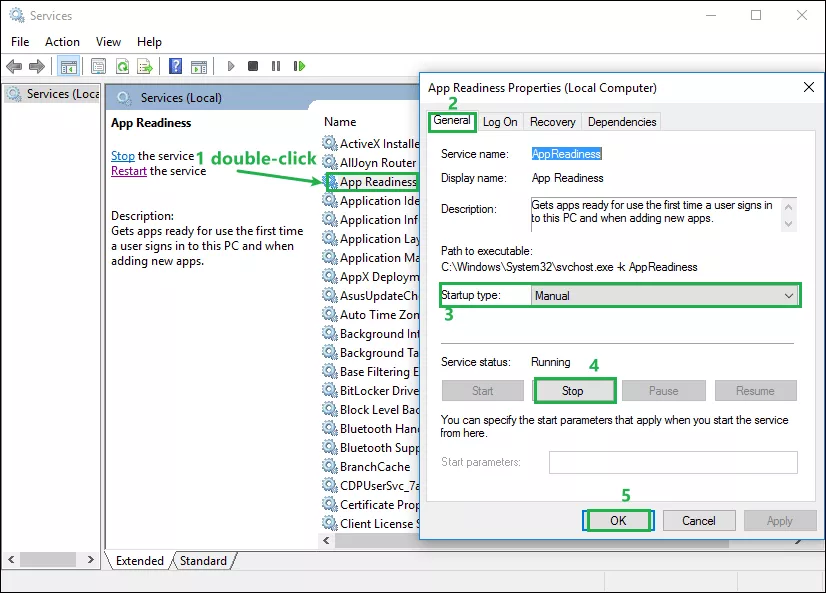Select the Bluetooth Handsfree service row
The height and width of the screenshot is (593, 826).
pyautogui.click(x=371, y=428)
